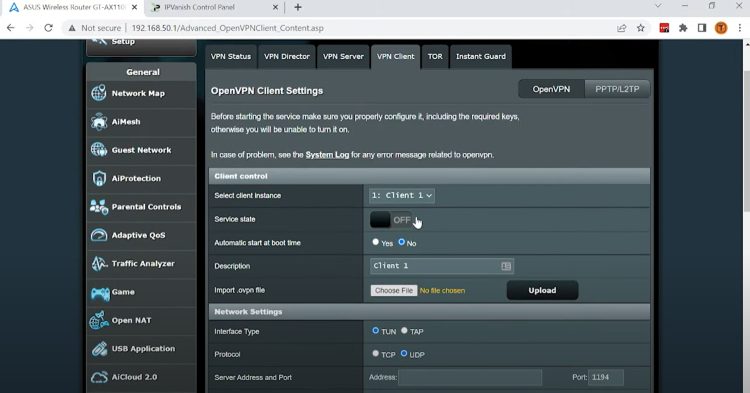Click the AiProtection shield icon

click(99, 178)
